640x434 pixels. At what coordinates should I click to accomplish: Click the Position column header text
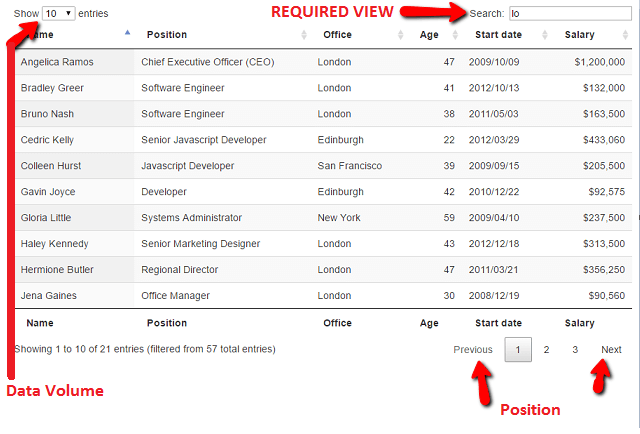(166, 35)
